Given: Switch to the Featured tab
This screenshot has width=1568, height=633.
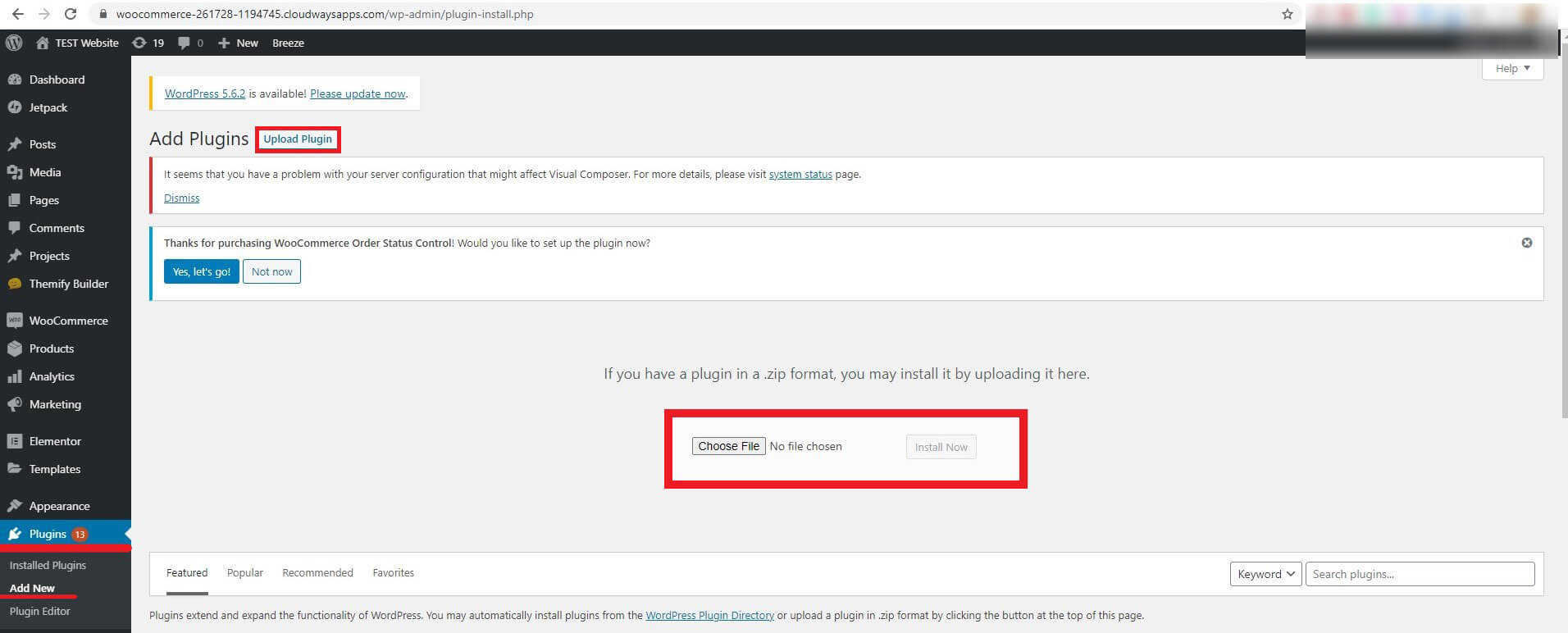Looking at the screenshot, I should pyautogui.click(x=187, y=572).
